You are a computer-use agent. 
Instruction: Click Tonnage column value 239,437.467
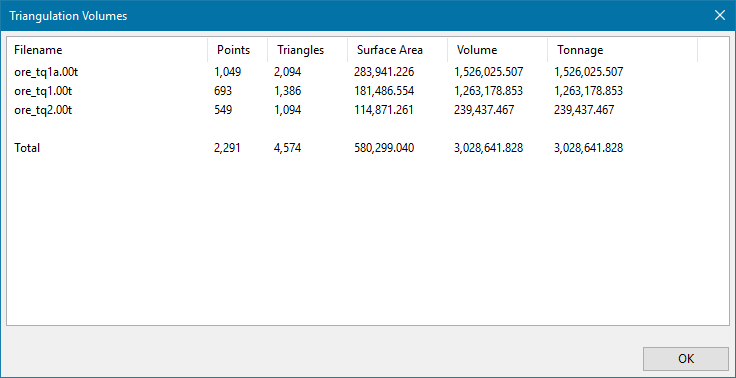[x=584, y=110]
